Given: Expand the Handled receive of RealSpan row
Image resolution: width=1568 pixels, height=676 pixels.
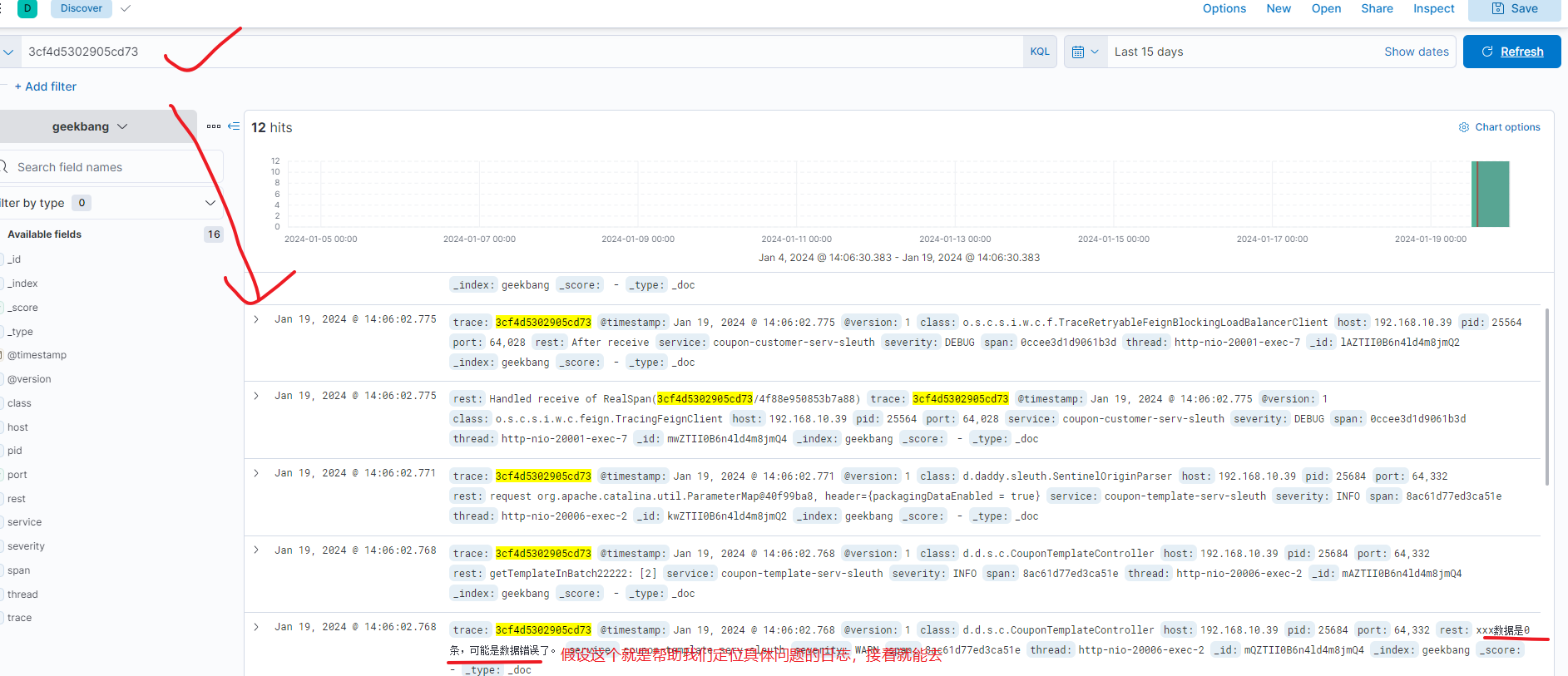Looking at the screenshot, I should (x=256, y=396).
